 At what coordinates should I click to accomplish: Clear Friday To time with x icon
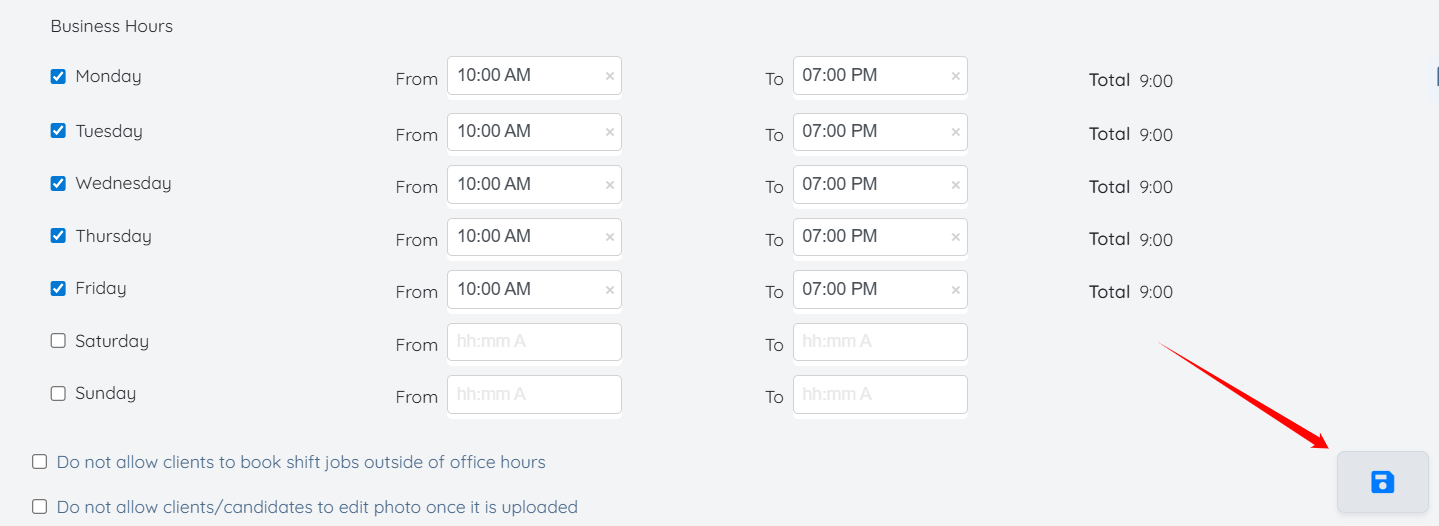tap(955, 290)
